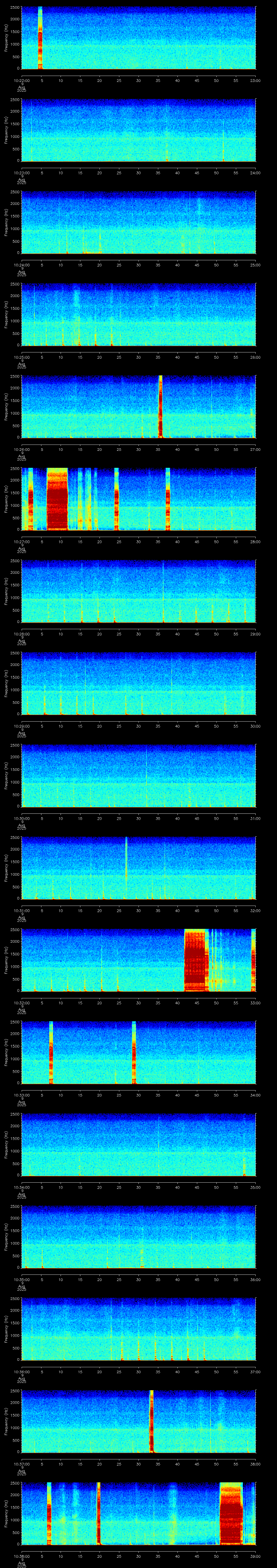Click the 10:24:00 start time label
The image size is (277, 1568).
[x=21, y=265]
